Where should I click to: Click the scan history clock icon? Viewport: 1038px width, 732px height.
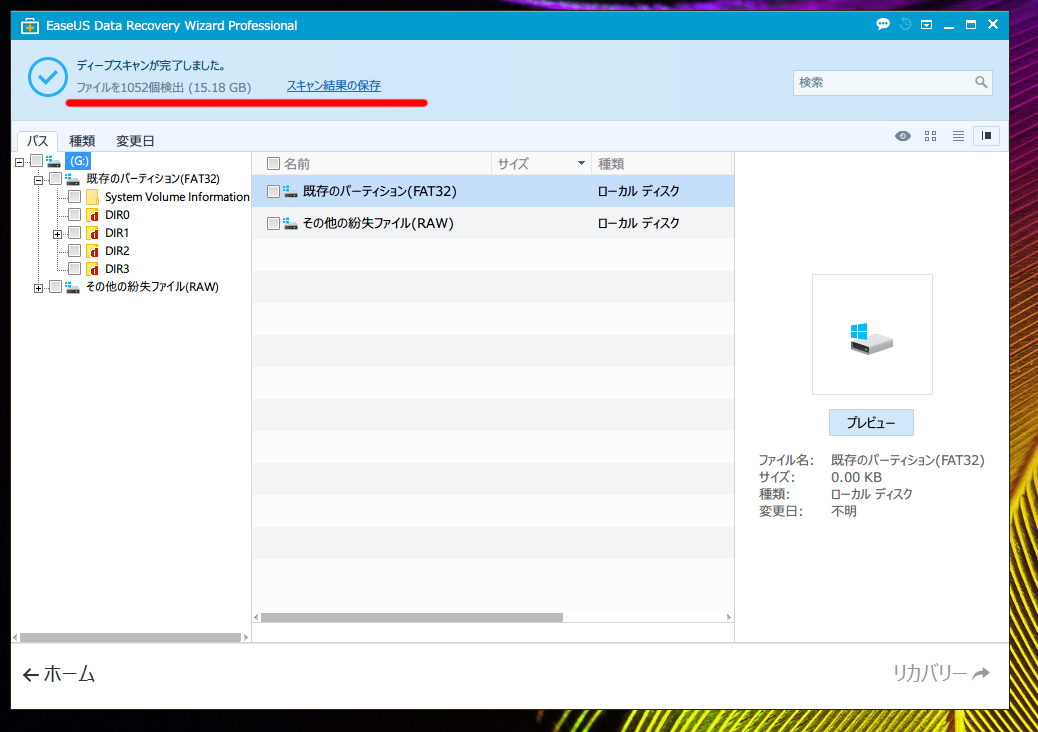(905, 24)
